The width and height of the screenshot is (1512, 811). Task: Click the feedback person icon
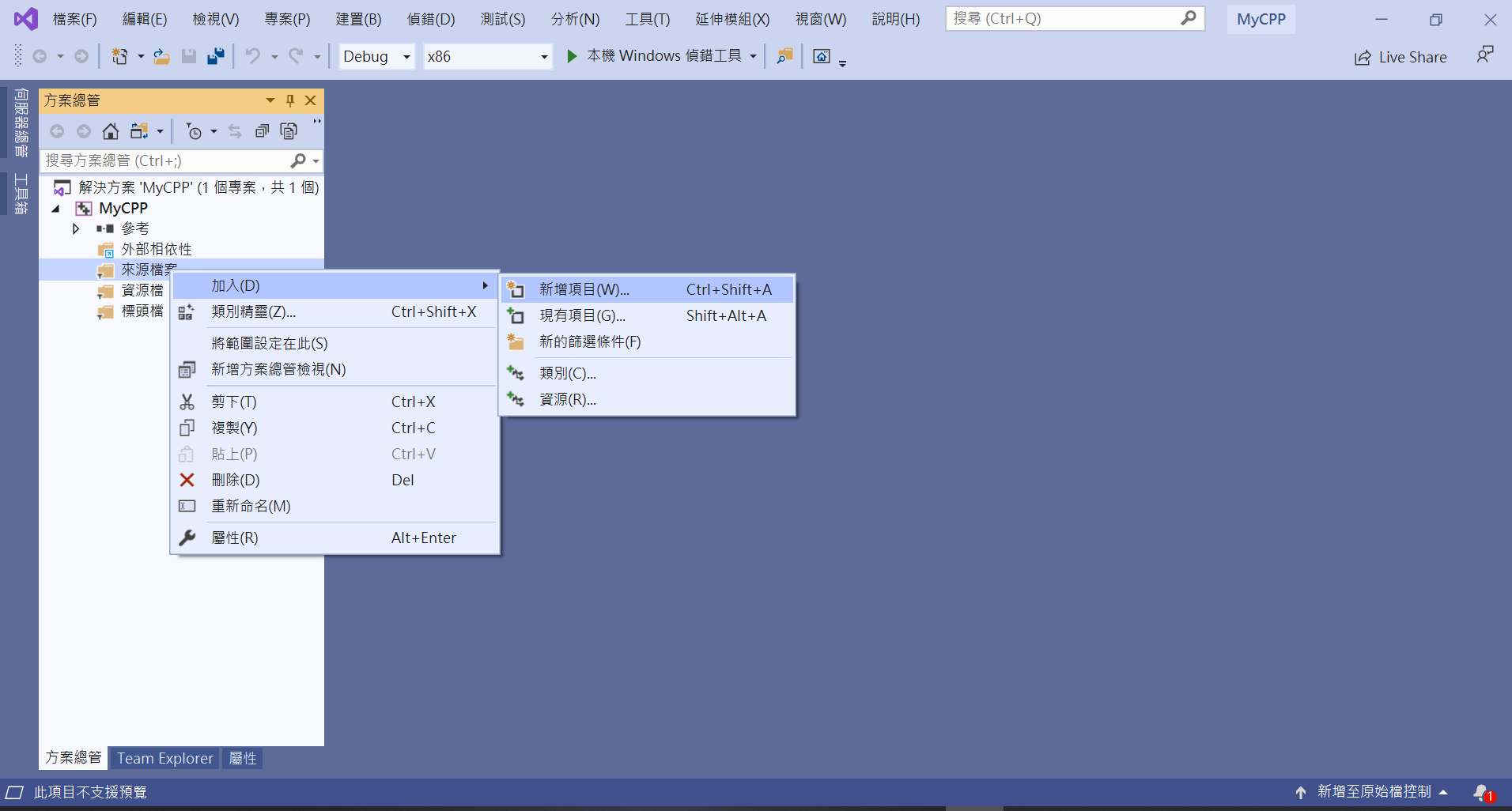coord(1484,55)
